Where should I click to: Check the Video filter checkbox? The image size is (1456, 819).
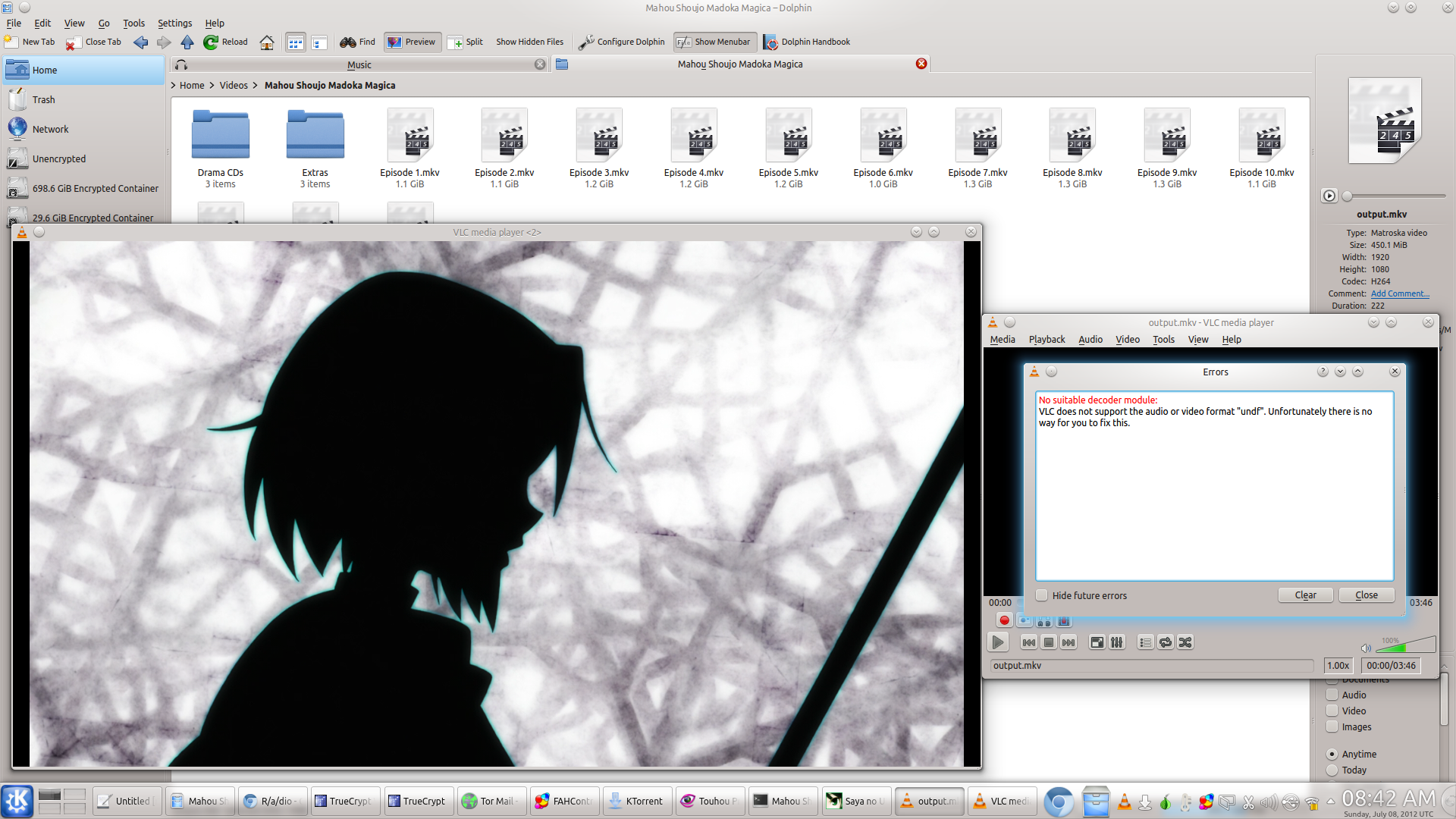pos(1332,711)
